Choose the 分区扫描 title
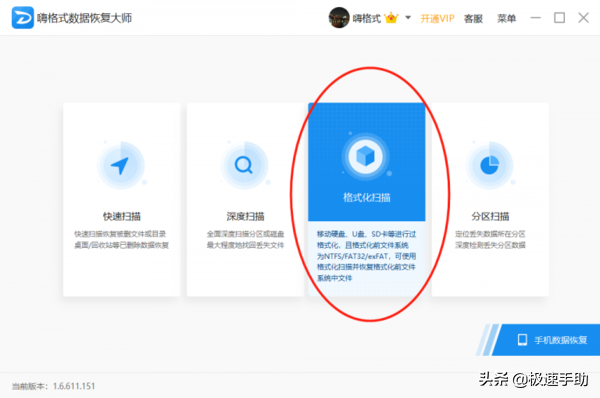The width and height of the screenshot is (600, 398). click(490, 217)
